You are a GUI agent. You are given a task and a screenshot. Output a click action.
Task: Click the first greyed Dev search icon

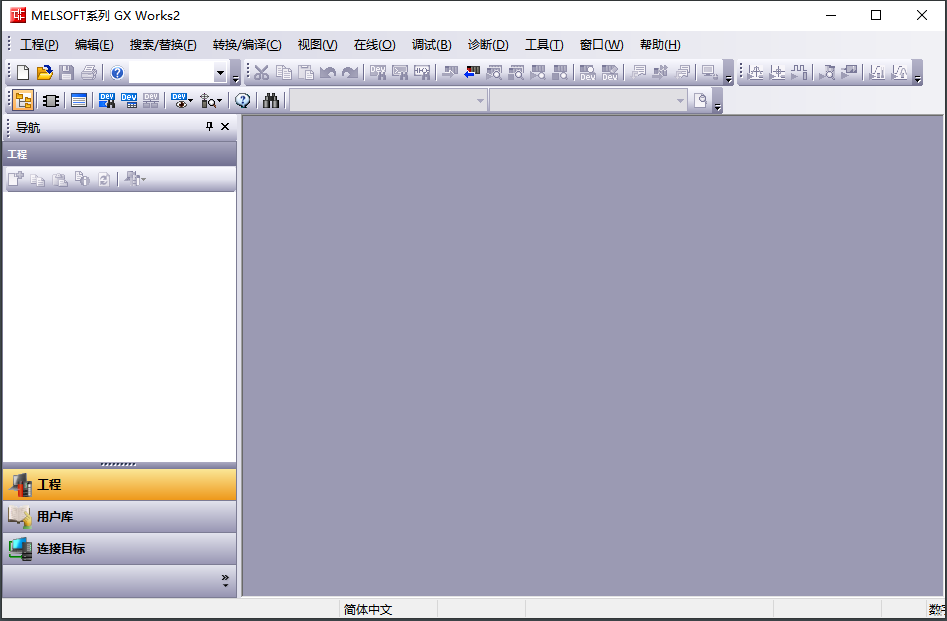click(378, 73)
